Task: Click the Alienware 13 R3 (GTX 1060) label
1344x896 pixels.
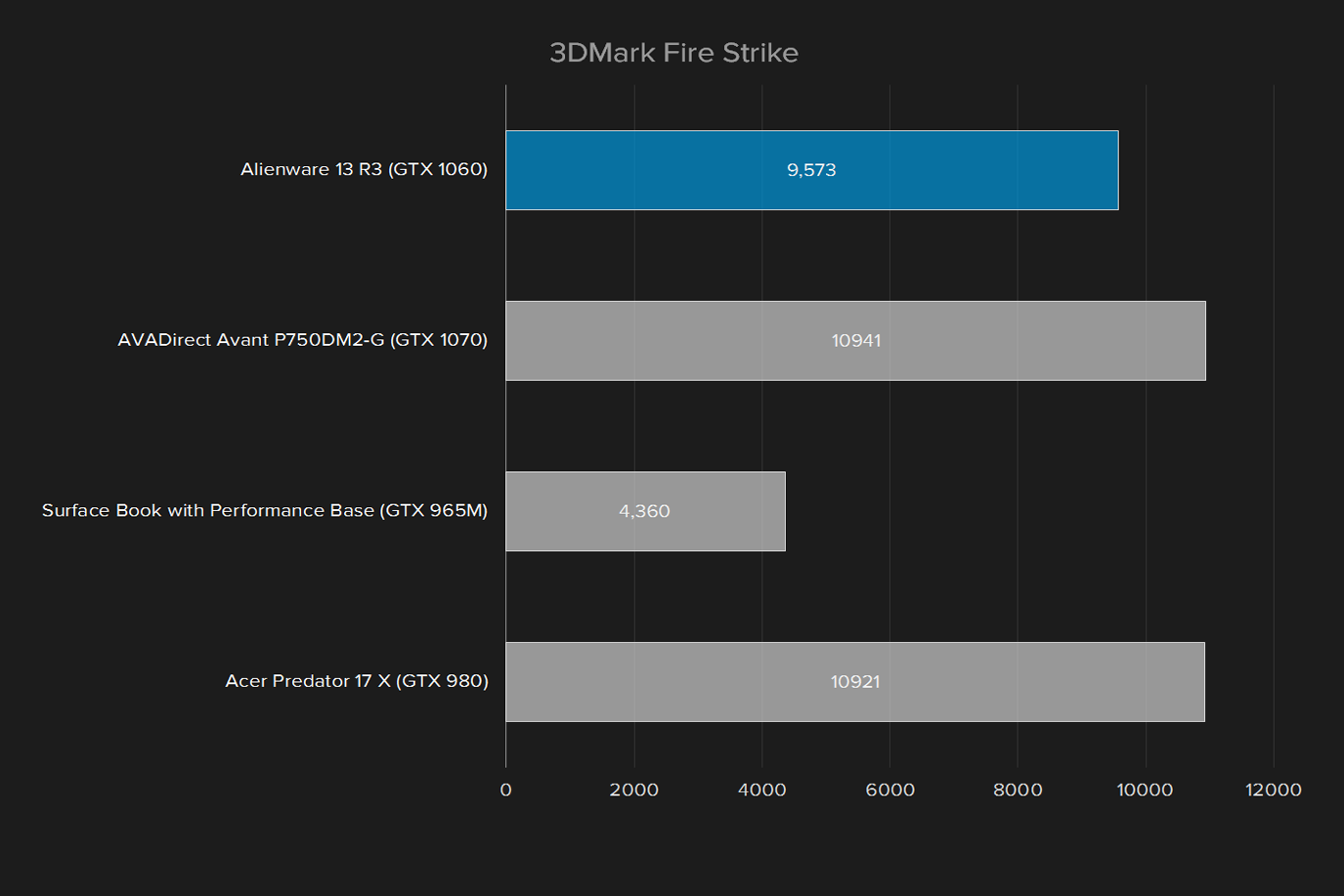Action: point(364,169)
